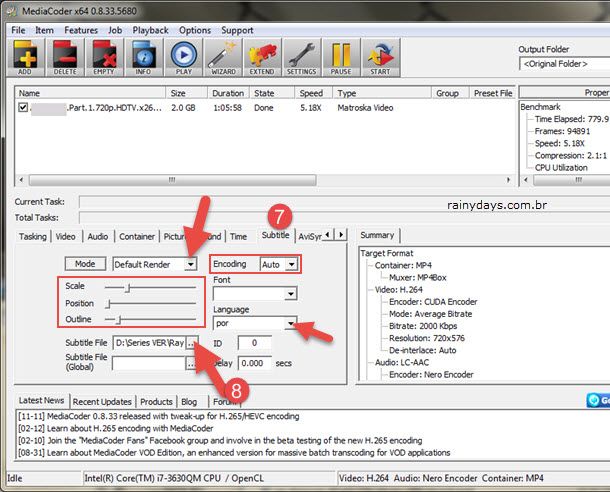Viewport: 610px width, 492px height.
Task: Click the Delay seconds input field
Action: tap(254, 363)
